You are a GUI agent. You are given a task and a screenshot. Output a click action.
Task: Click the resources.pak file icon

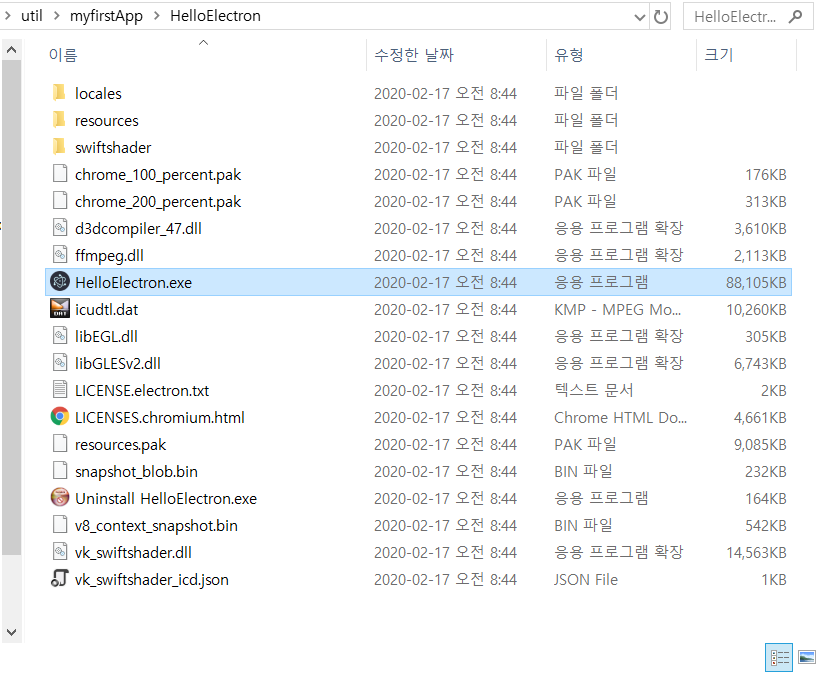pos(60,444)
